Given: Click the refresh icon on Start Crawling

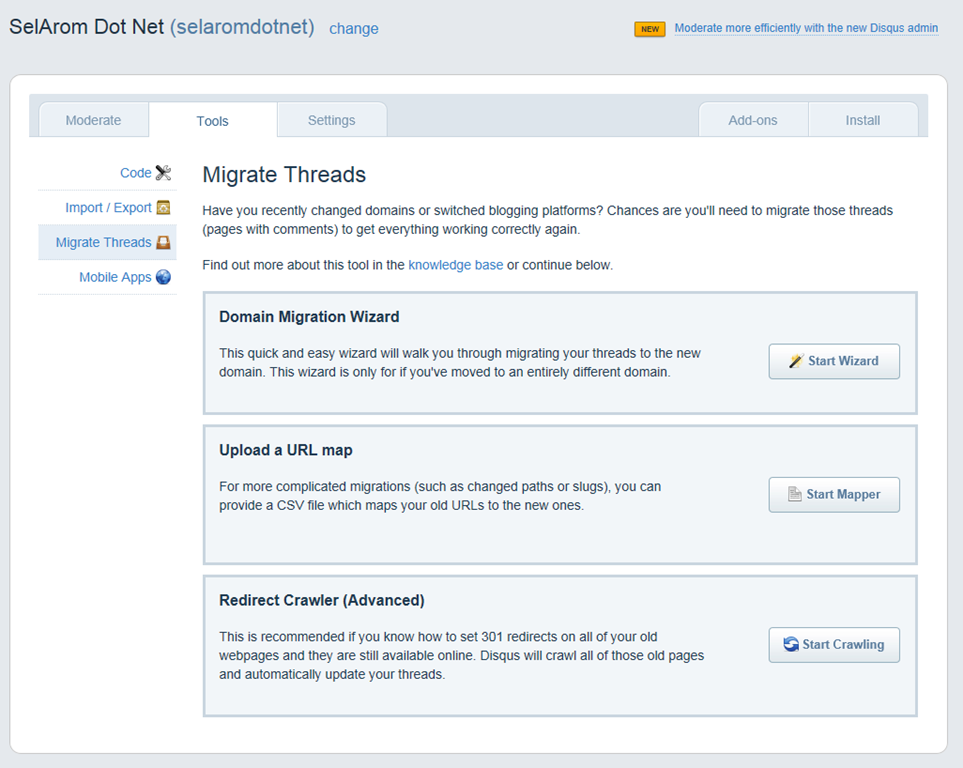Looking at the screenshot, I should pyautogui.click(x=791, y=645).
